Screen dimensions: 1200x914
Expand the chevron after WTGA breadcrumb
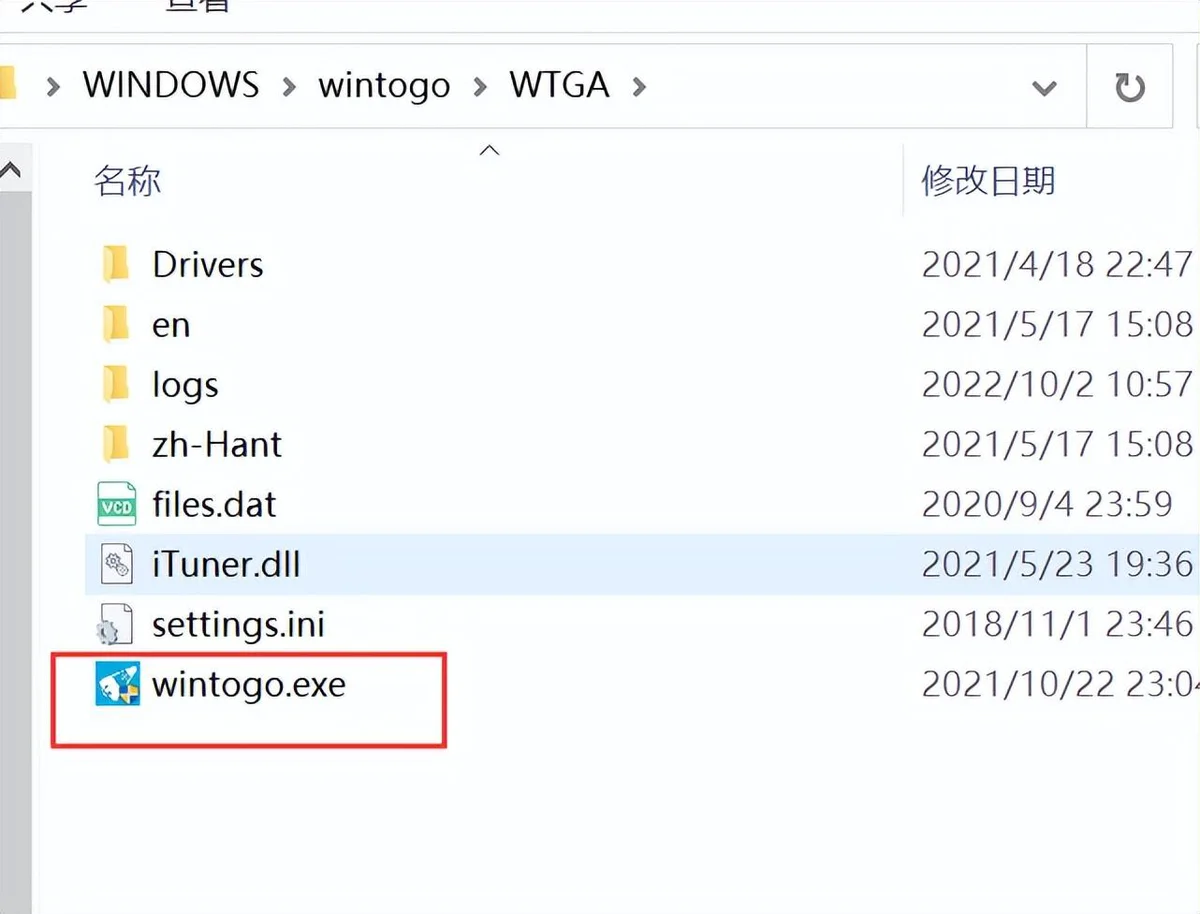(x=639, y=87)
